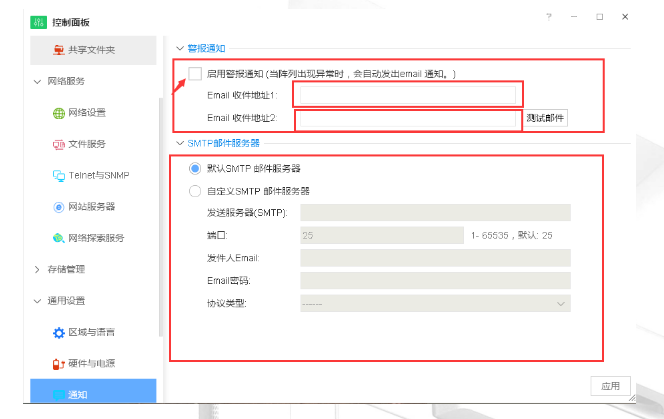Image resolution: width=664 pixels, height=419 pixels.
Task: Select 自定义SMTP 邮件服务器 radio button
Action: [195, 190]
